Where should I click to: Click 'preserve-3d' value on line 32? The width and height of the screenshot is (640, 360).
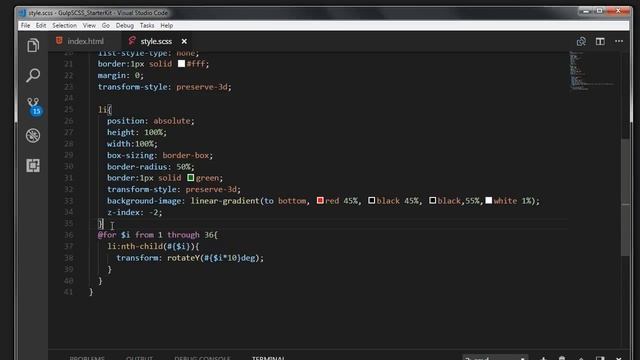coord(211,189)
